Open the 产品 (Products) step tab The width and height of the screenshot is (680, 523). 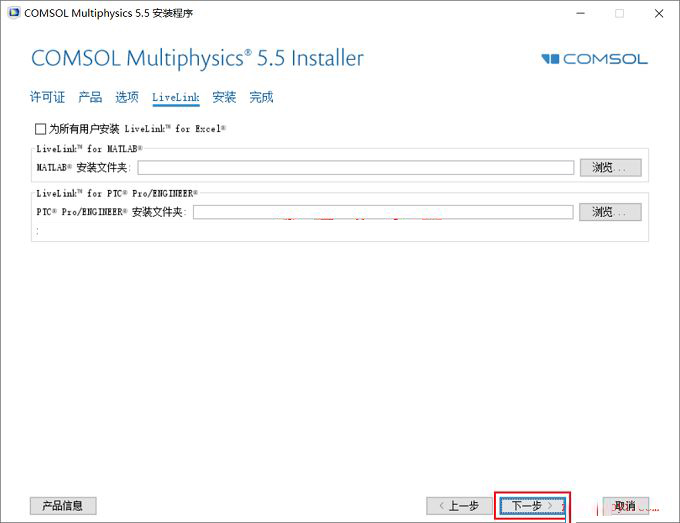point(90,97)
